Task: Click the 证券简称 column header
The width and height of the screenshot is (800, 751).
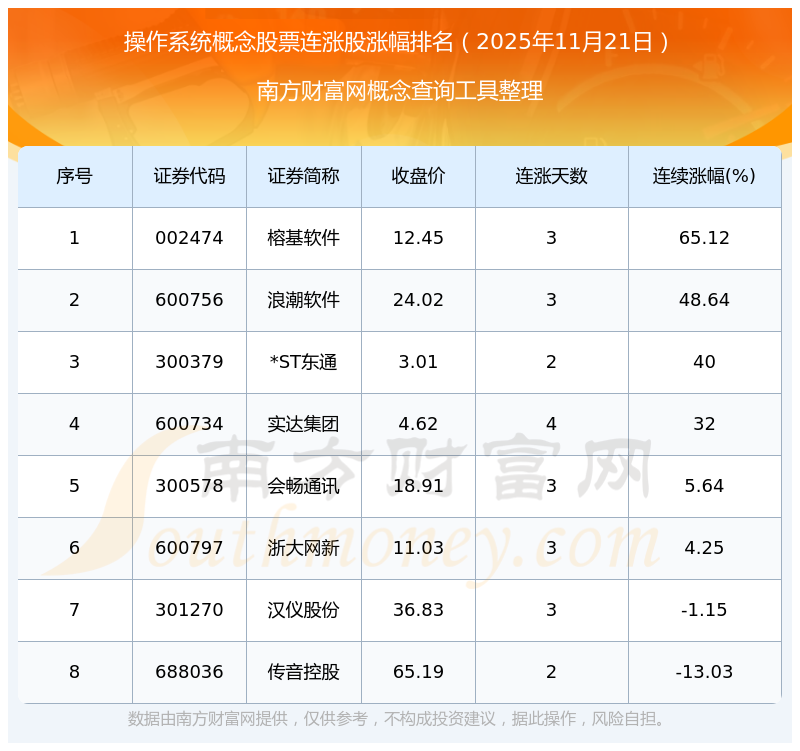Action: (303, 176)
